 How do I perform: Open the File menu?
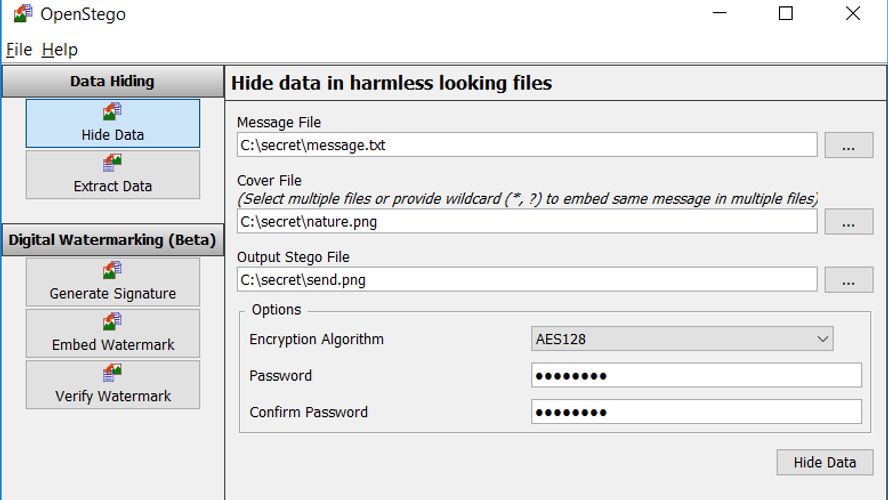(19, 49)
